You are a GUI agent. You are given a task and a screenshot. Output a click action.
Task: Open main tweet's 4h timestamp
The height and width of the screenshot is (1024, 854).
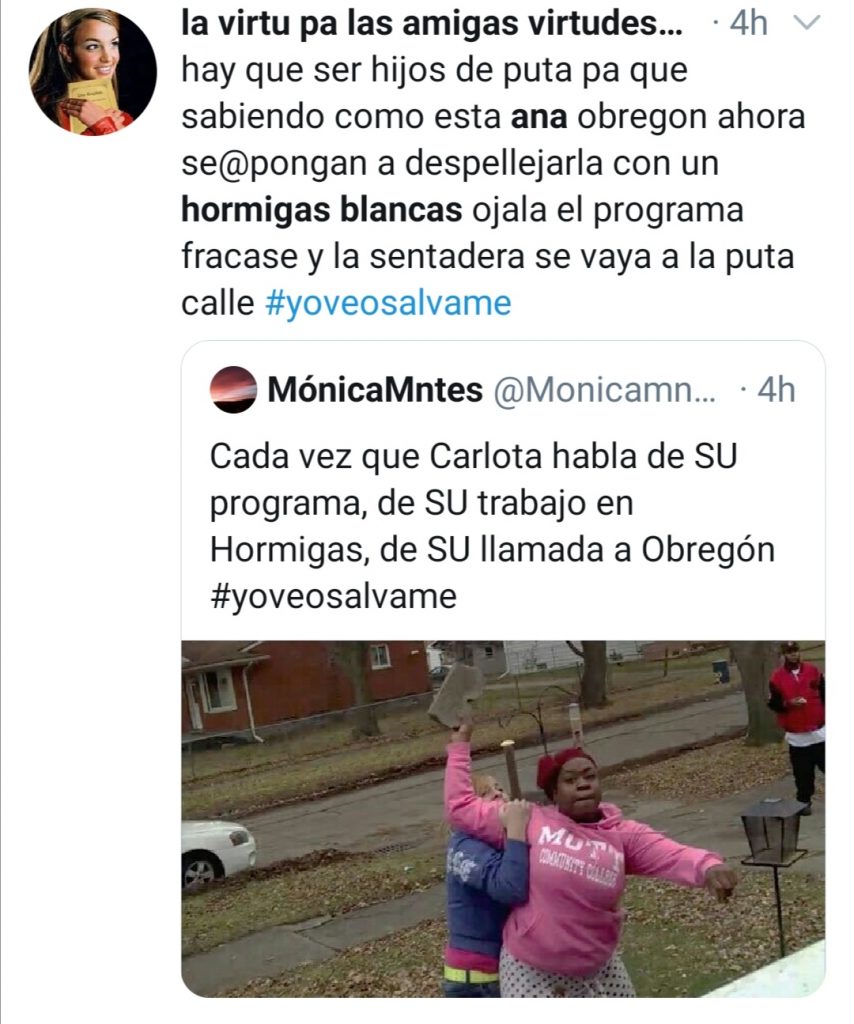748,24
